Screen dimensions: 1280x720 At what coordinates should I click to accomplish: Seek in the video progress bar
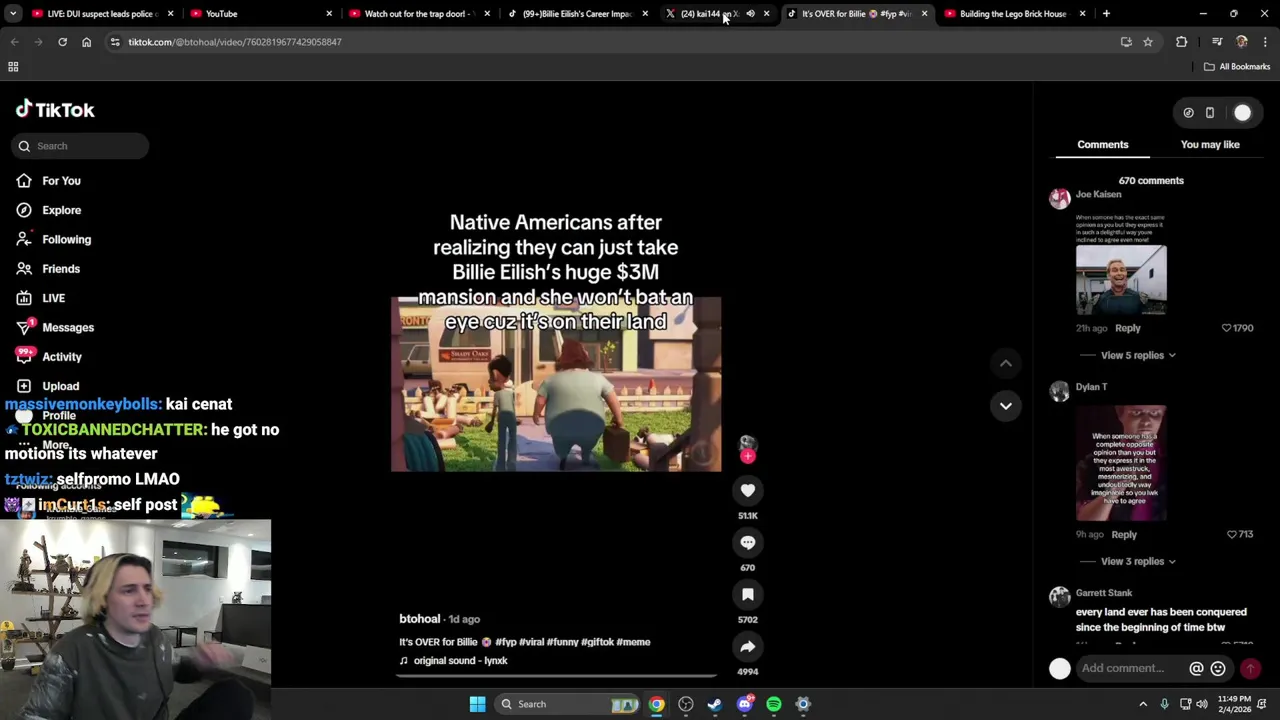(x=556, y=676)
